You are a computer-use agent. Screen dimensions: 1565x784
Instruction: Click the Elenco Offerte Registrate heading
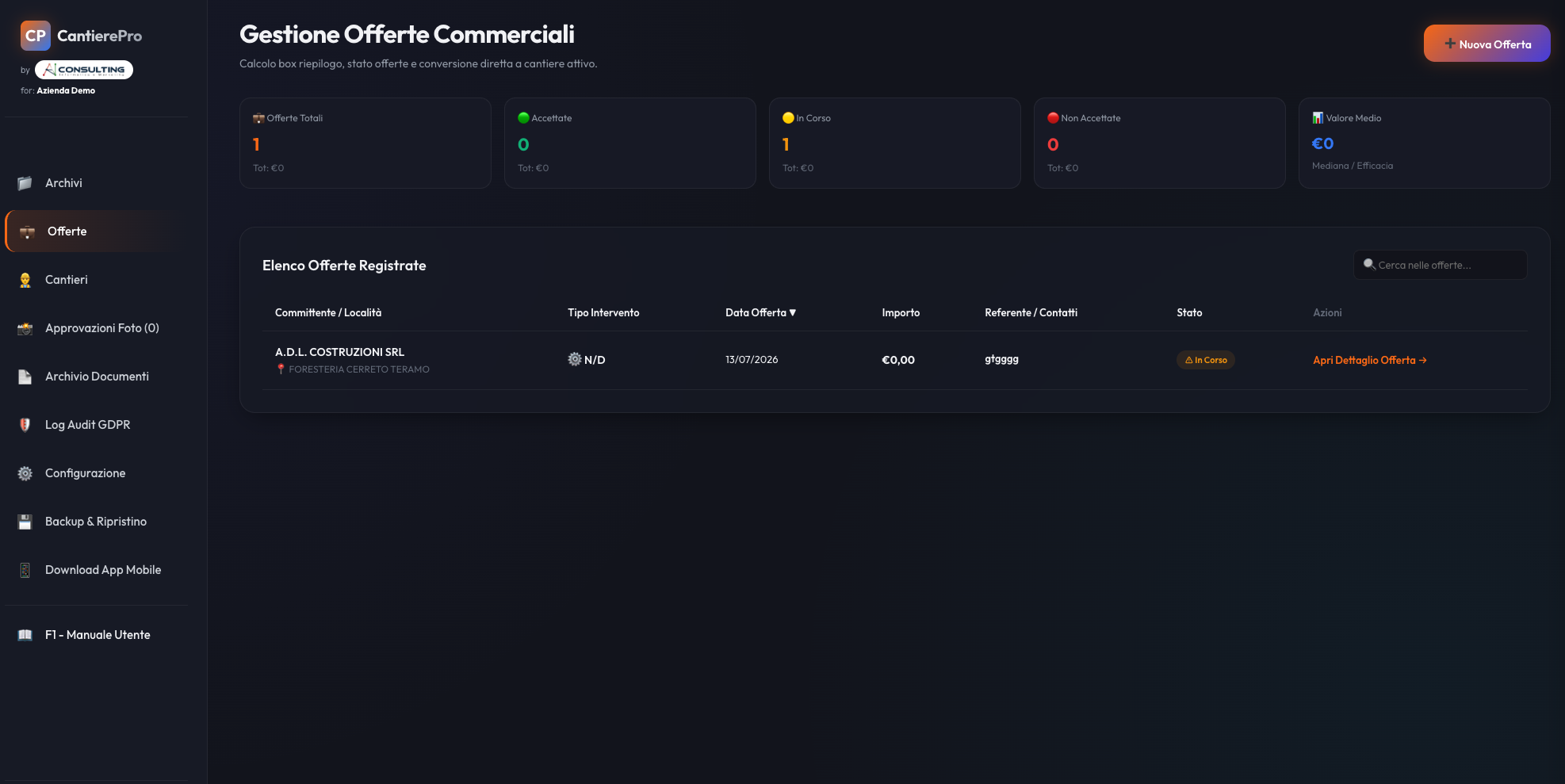(x=344, y=266)
